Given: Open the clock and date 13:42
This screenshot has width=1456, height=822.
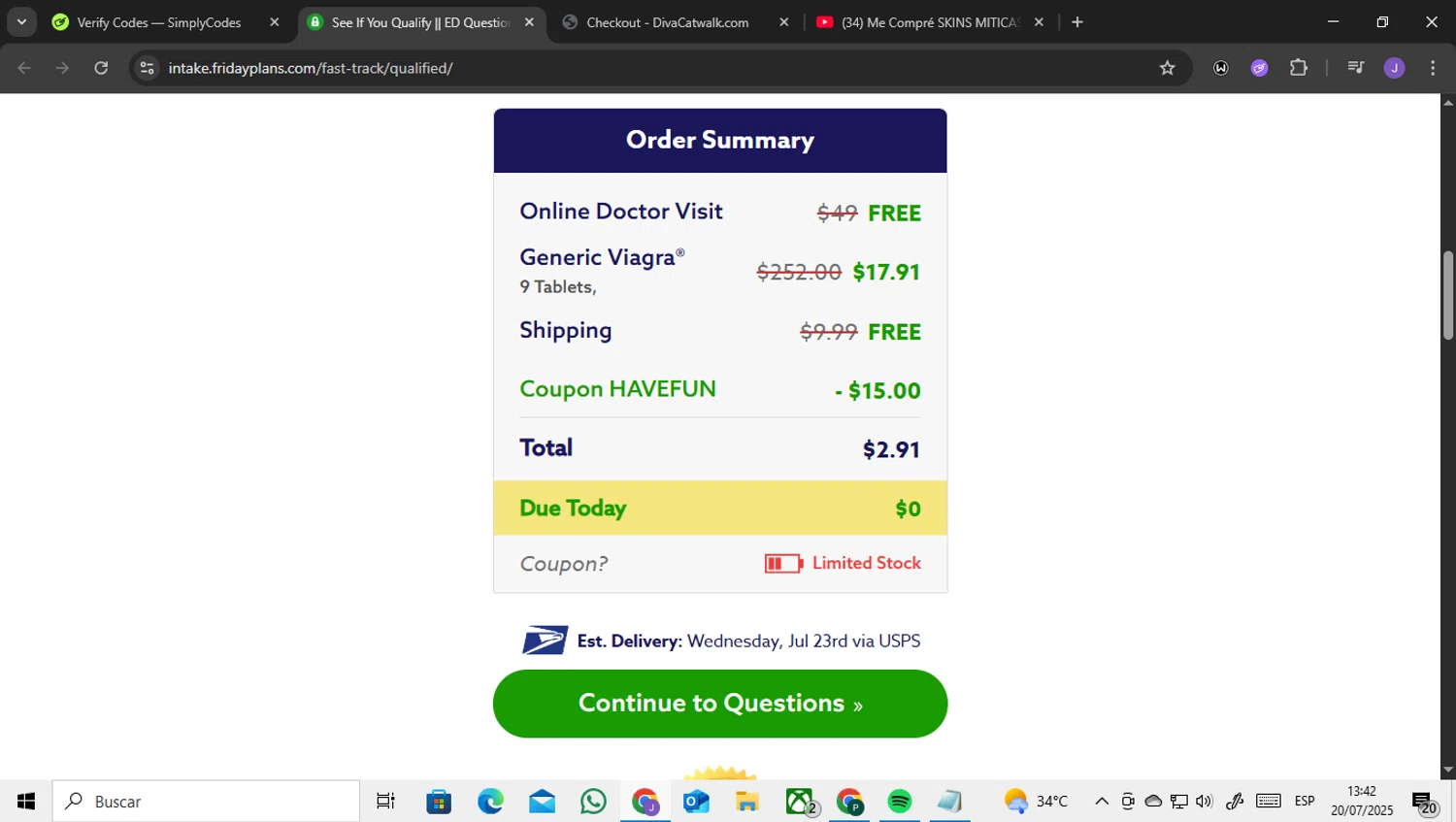Looking at the screenshot, I should tap(1362, 801).
